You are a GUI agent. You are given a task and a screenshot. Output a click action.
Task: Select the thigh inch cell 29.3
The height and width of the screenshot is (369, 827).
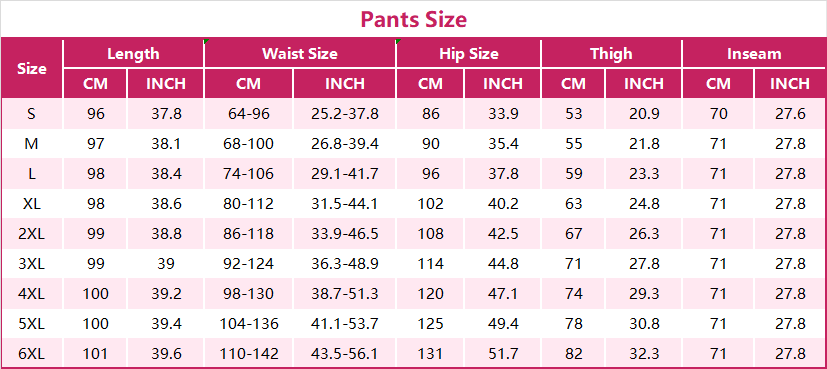click(x=644, y=293)
